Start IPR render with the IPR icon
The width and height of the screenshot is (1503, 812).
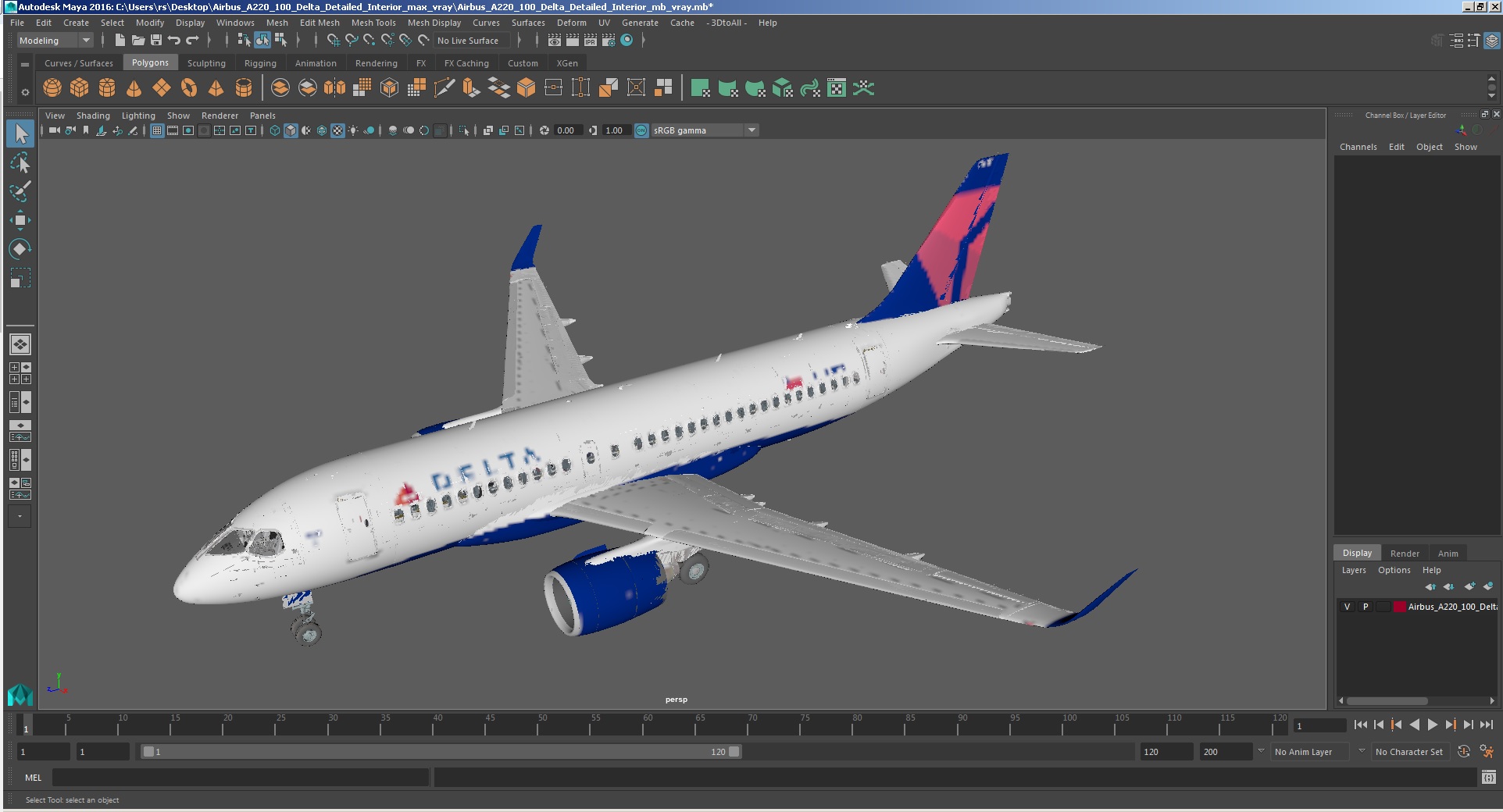click(591, 41)
